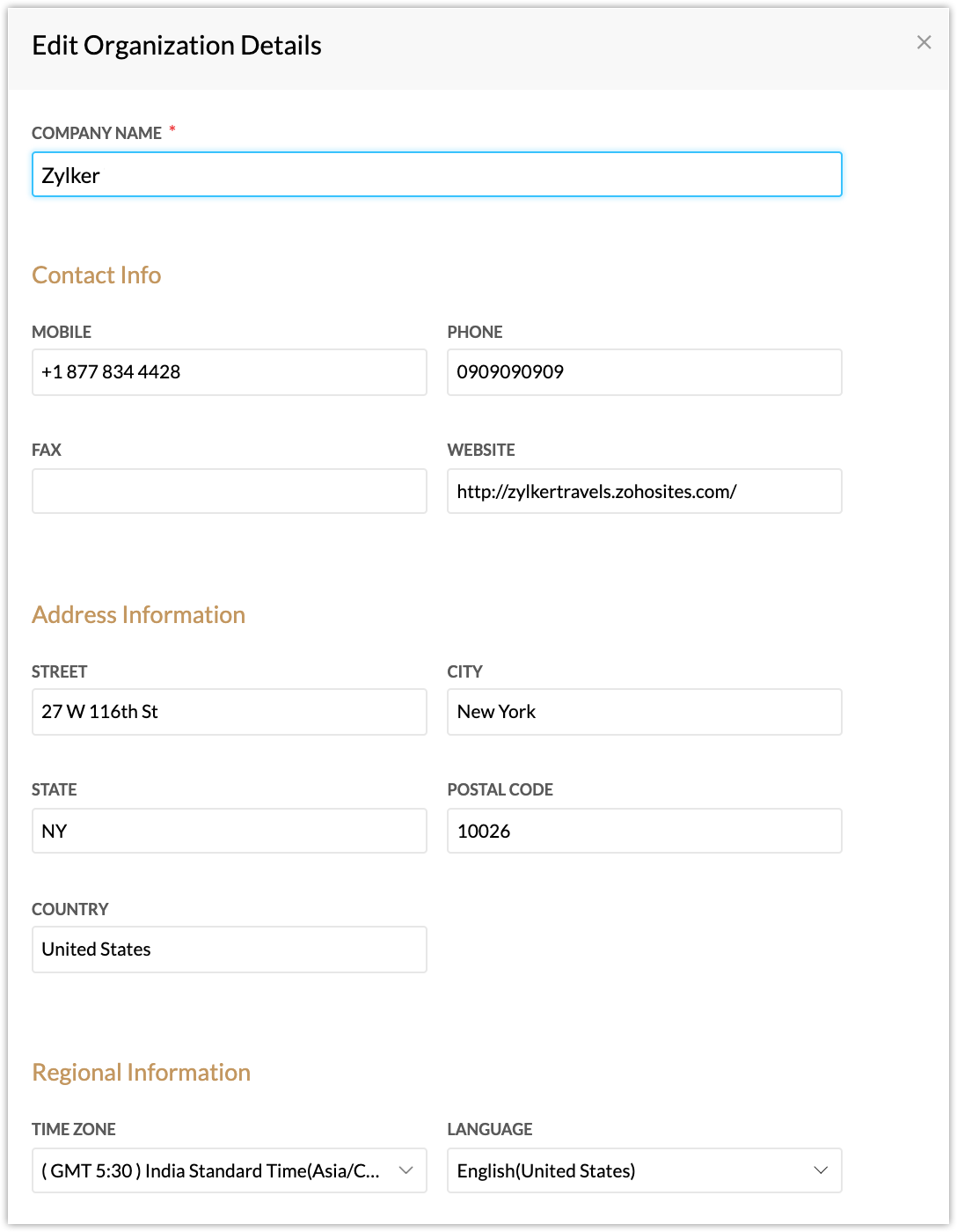The height and width of the screenshot is (1232, 957).
Task: Expand the Language dropdown chevron
Action: click(821, 1170)
